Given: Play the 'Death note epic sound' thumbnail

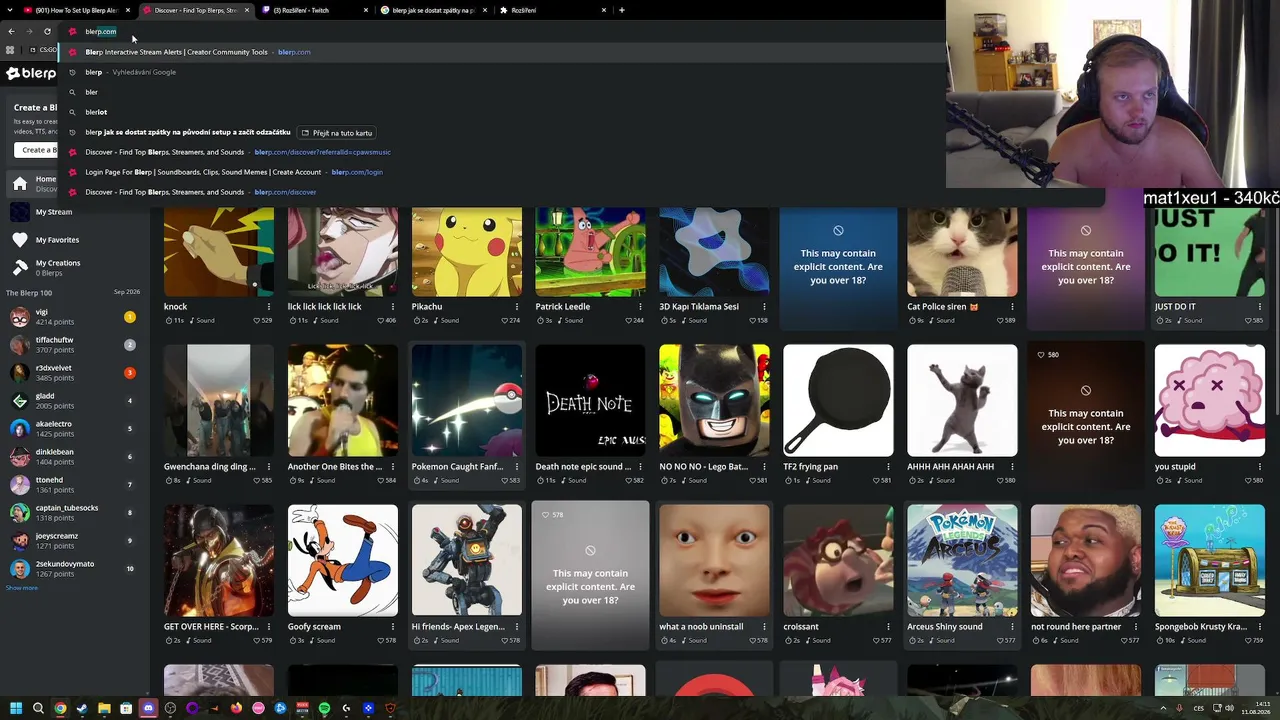Looking at the screenshot, I should pos(590,401).
